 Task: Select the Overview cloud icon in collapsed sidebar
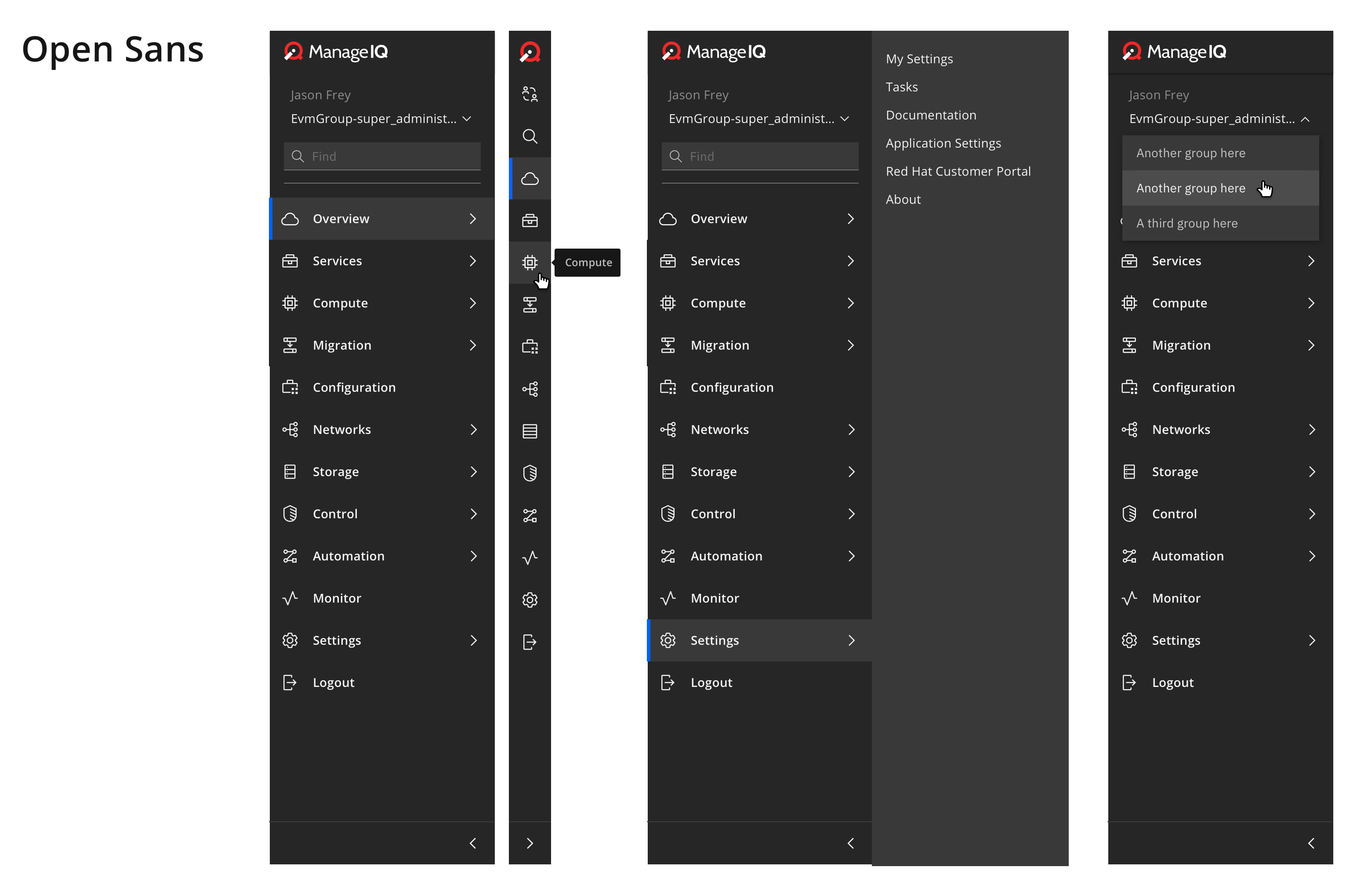tap(530, 178)
